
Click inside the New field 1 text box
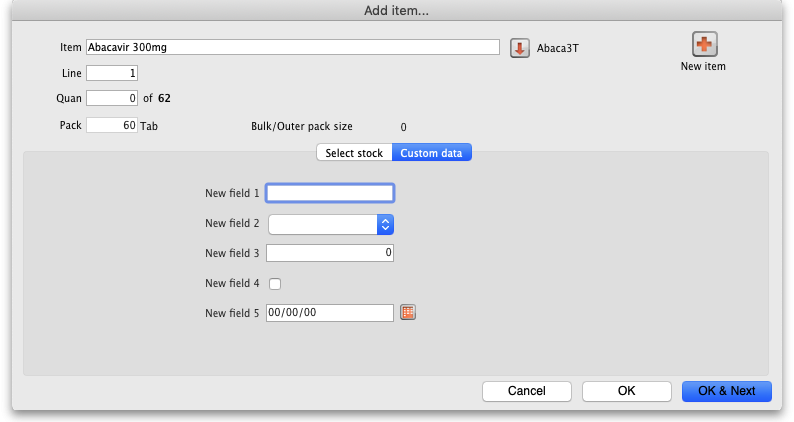coord(330,193)
